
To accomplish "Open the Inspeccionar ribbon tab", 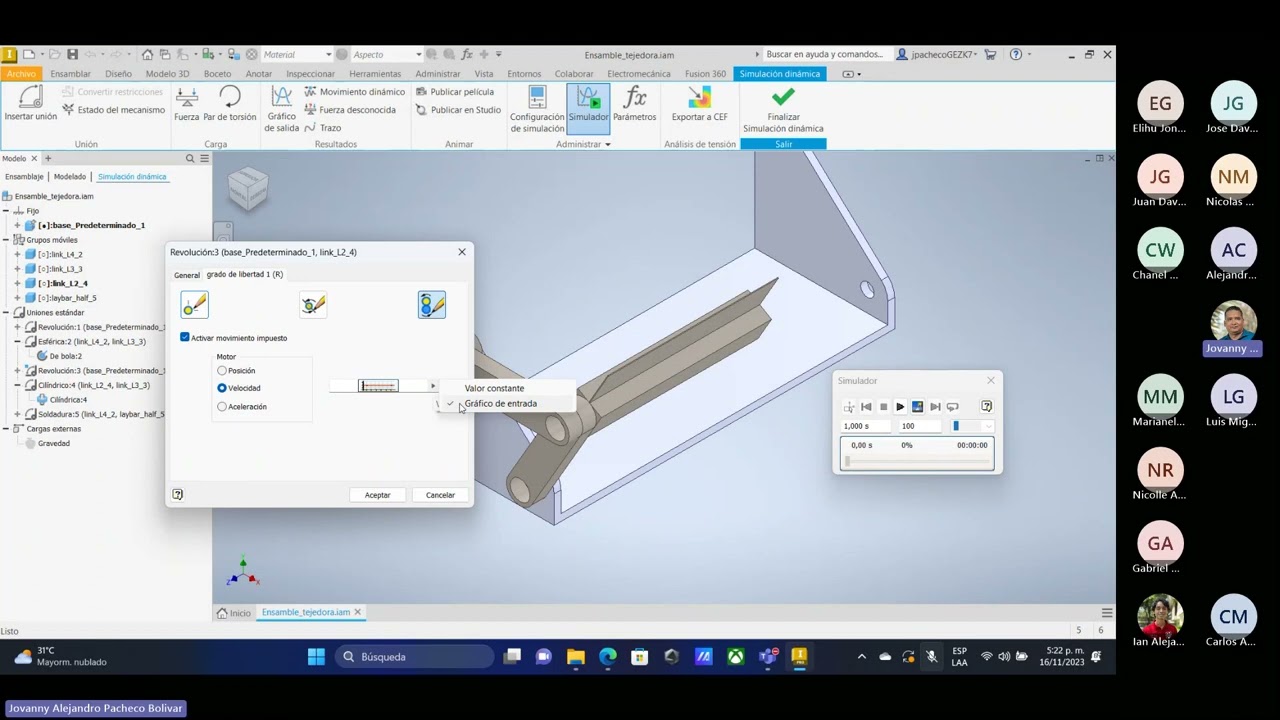I will coord(310,74).
